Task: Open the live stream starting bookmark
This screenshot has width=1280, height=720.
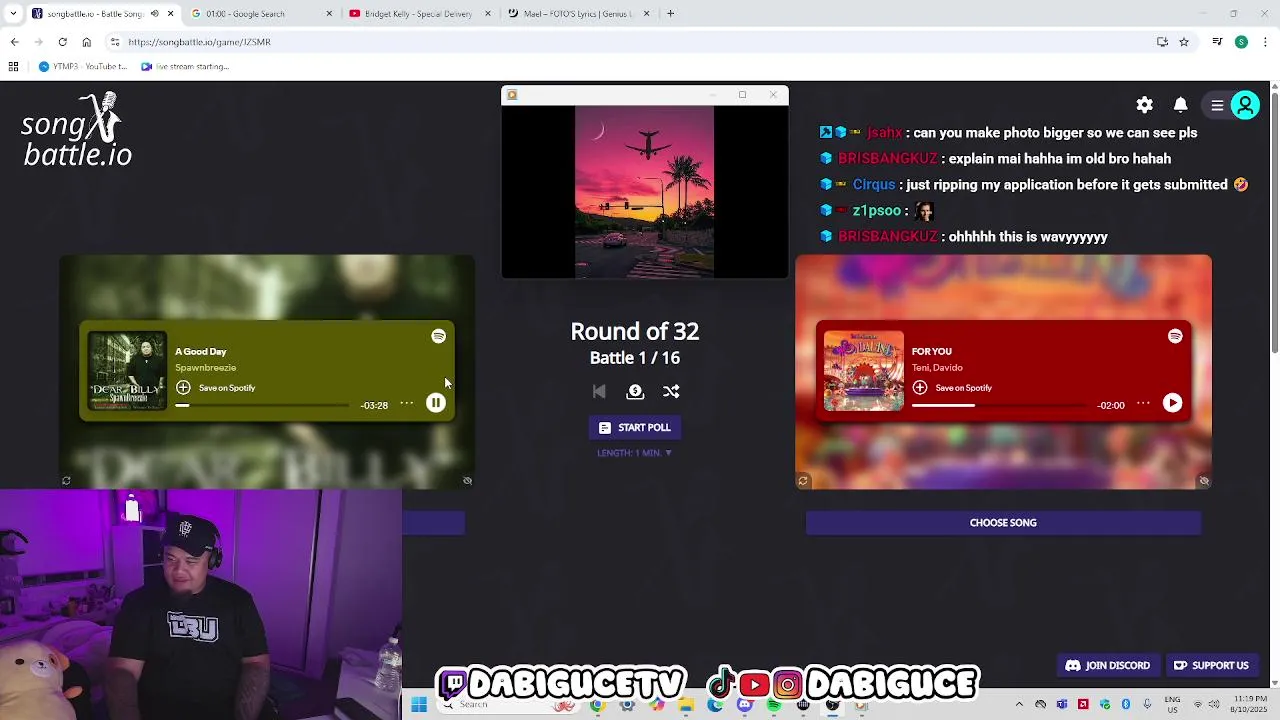Action: pyautogui.click(x=185, y=66)
